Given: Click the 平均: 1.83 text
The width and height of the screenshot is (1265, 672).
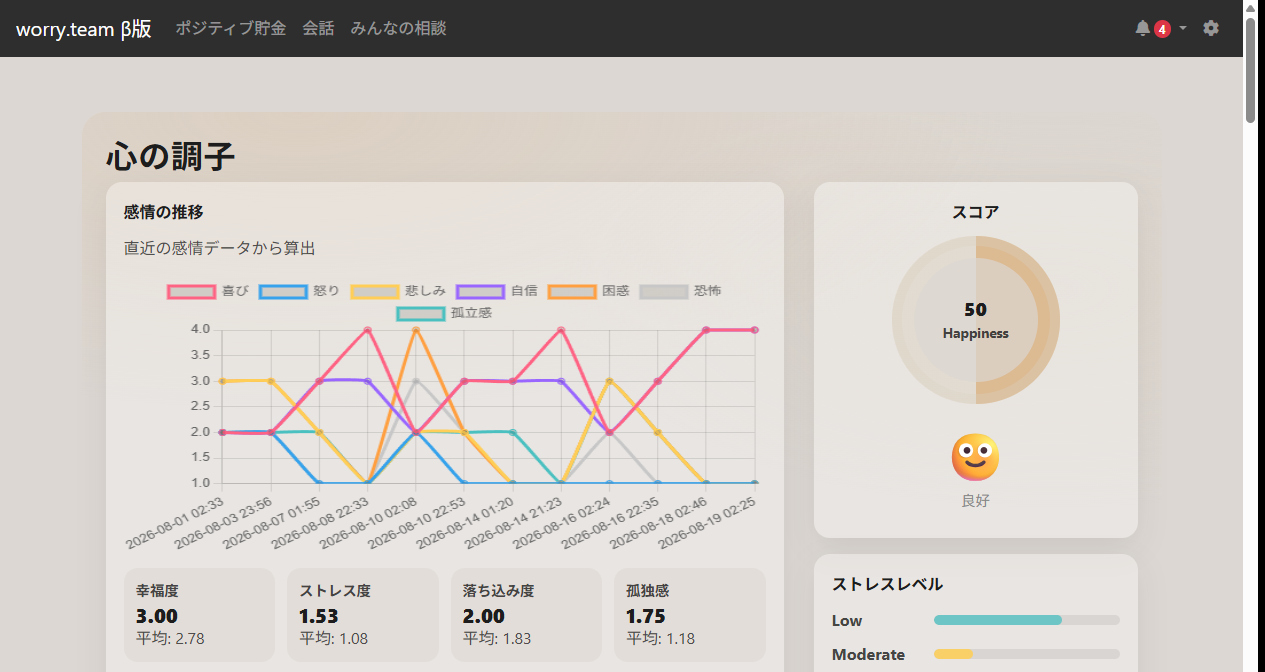Looking at the screenshot, I should tap(497, 638).
